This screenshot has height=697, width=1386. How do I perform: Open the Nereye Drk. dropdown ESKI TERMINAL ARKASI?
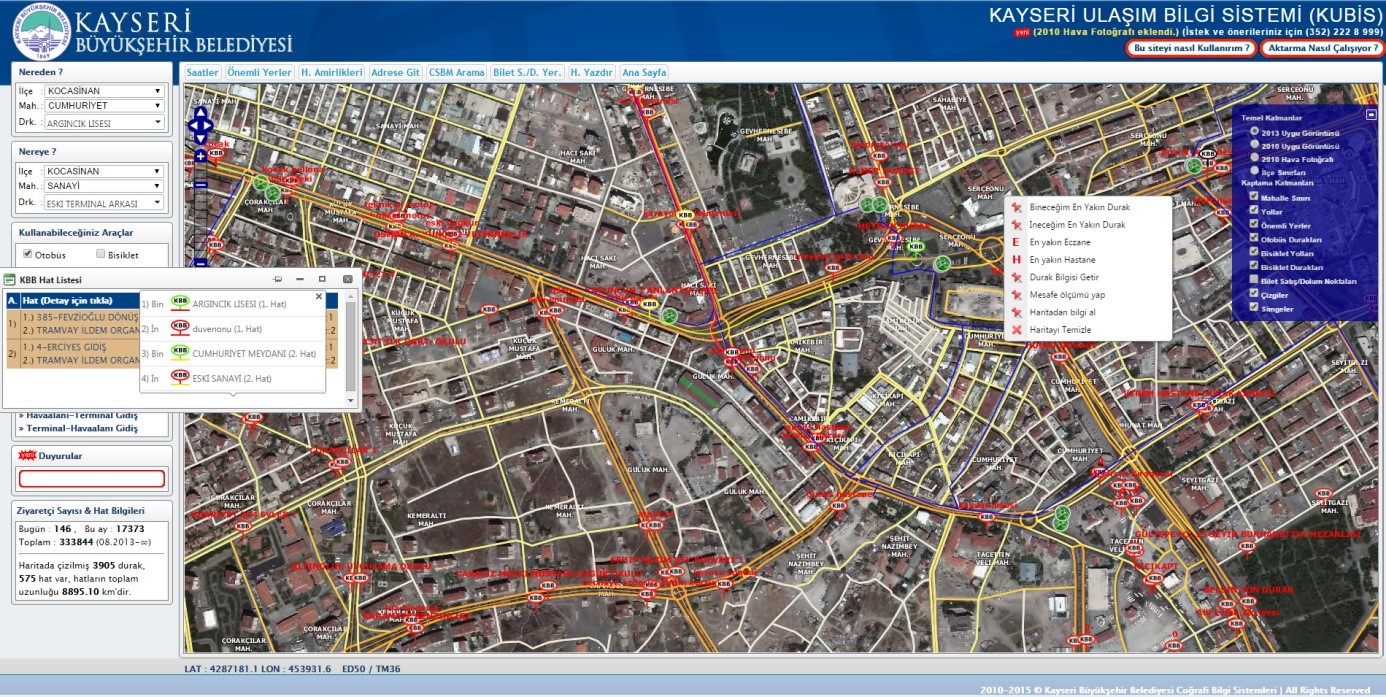point(104,203)
